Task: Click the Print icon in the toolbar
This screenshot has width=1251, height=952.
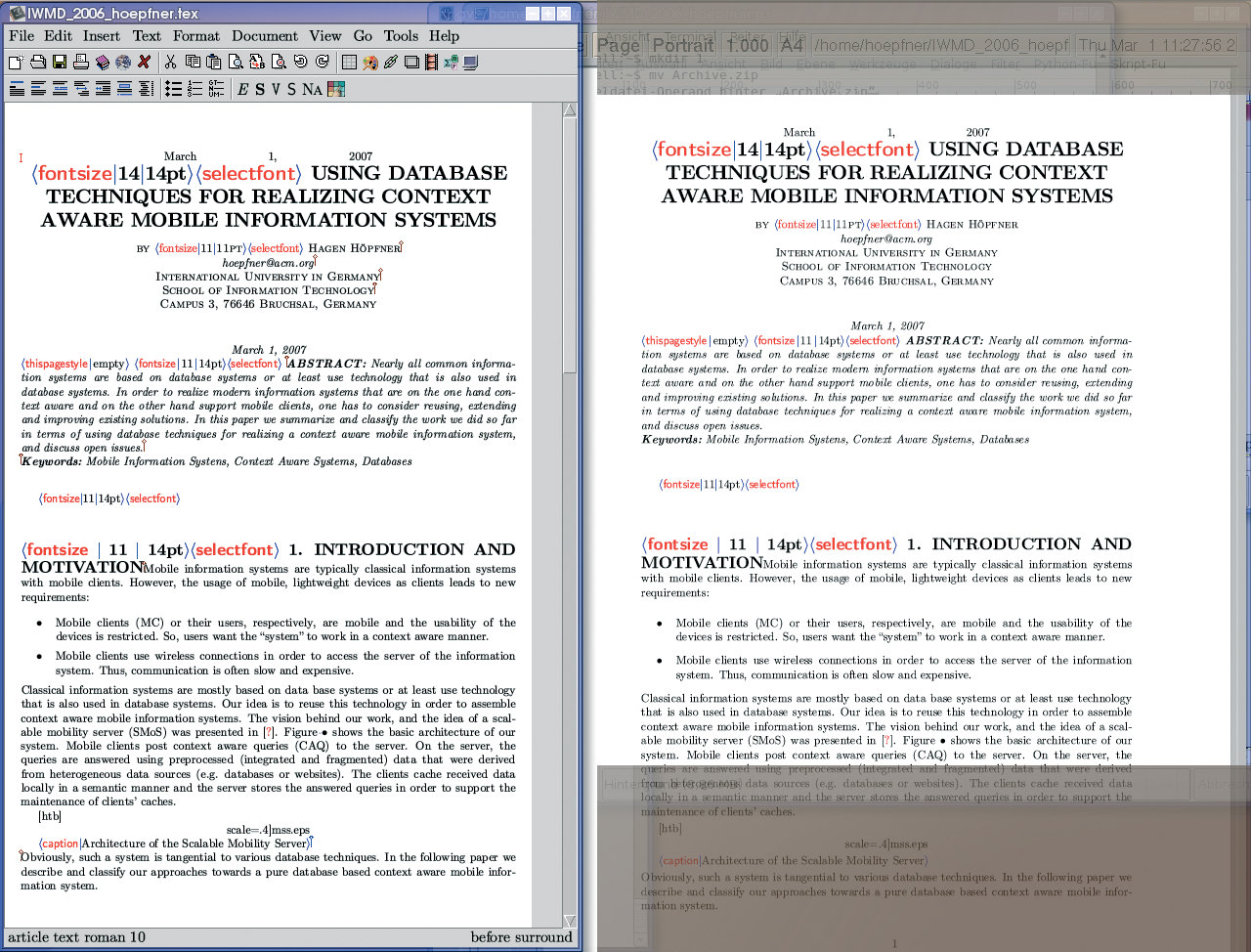Action: tap(80, 62)
